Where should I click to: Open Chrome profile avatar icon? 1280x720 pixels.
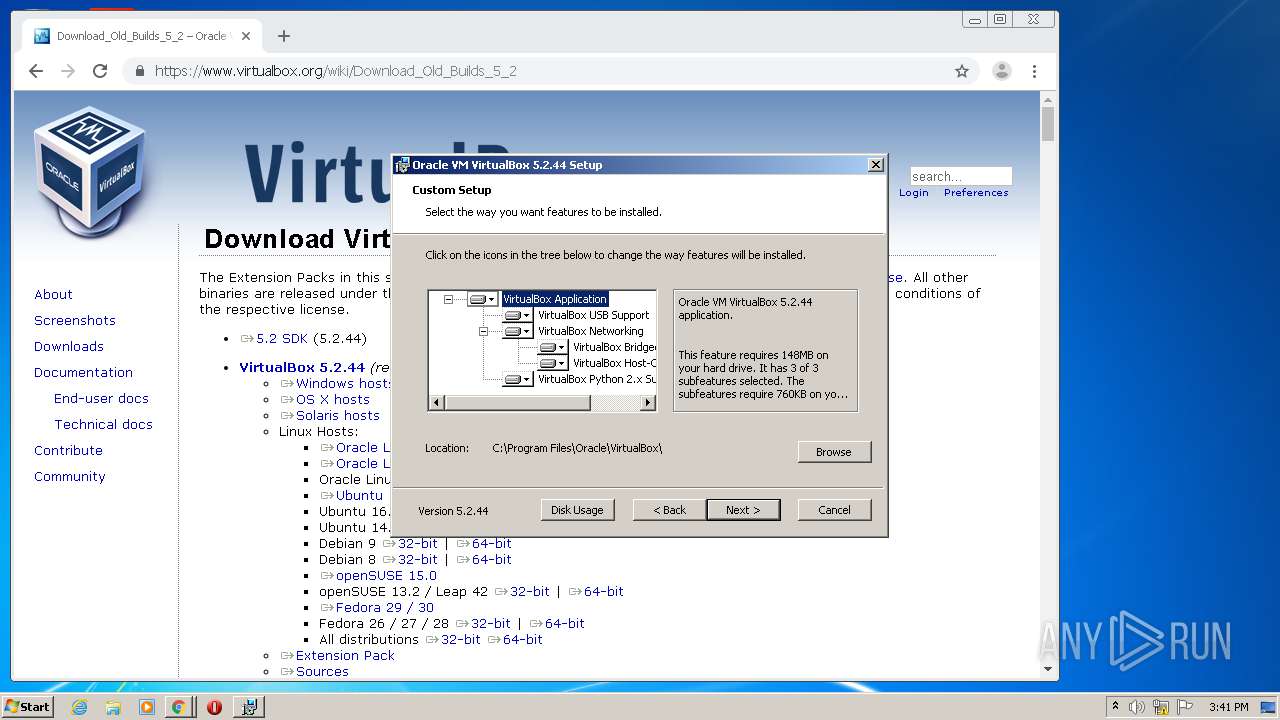1001,71
